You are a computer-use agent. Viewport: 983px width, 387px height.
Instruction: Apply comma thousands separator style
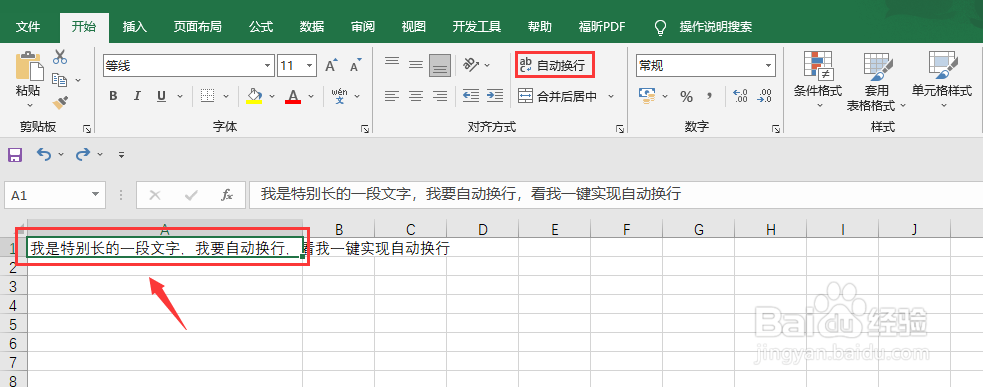[710, 96]
